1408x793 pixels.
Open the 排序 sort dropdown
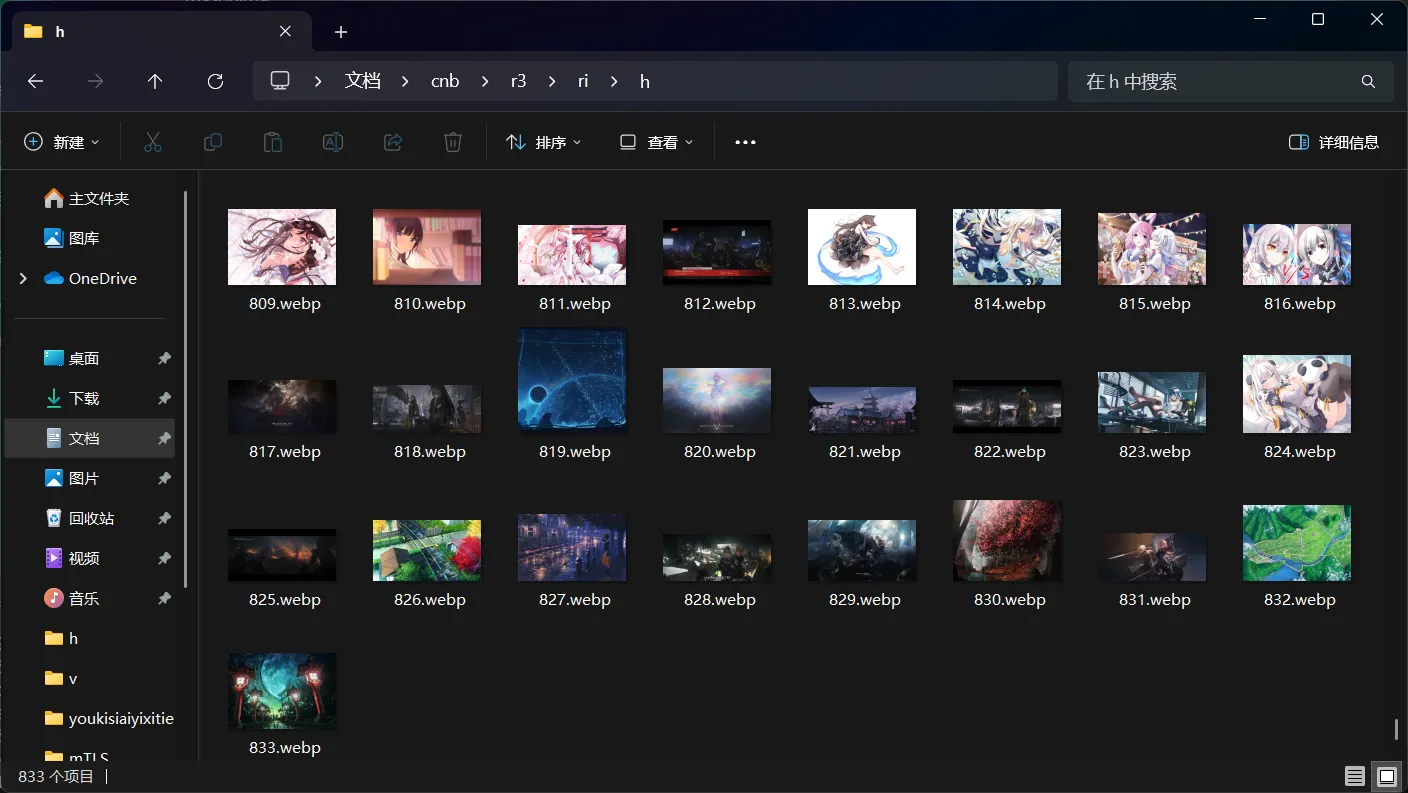544,142
